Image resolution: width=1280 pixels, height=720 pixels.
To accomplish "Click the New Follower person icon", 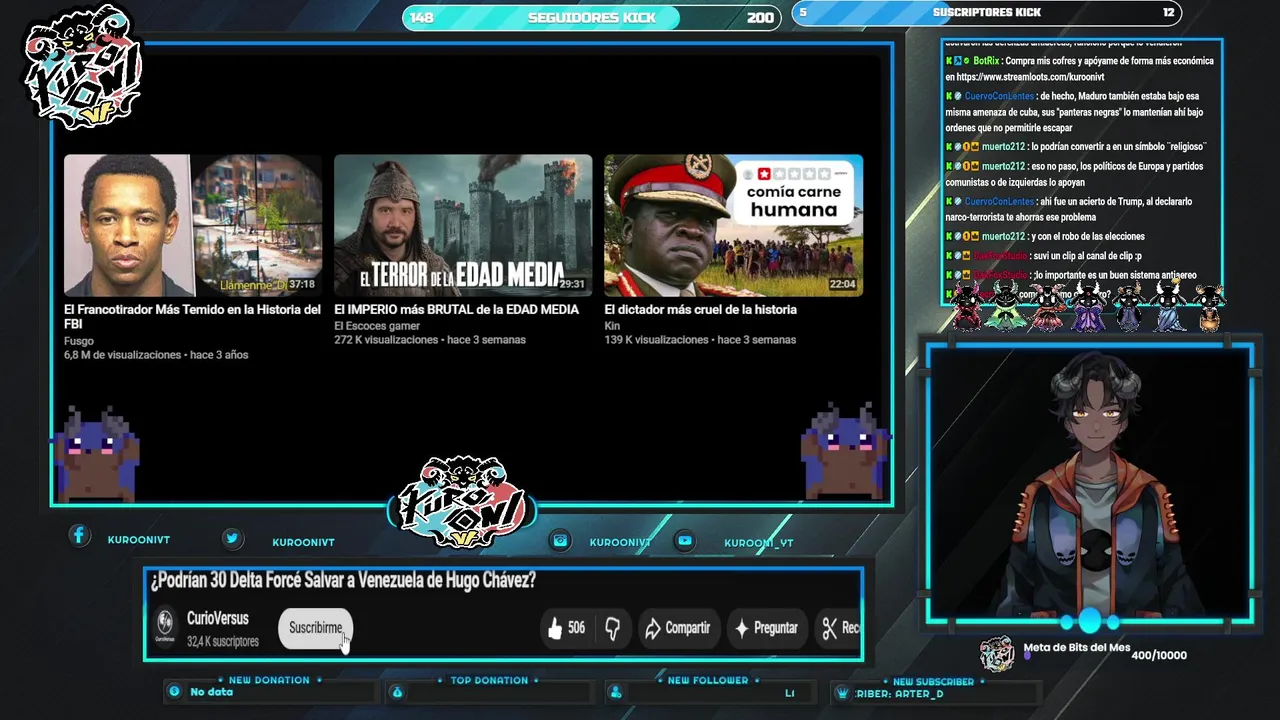I will [615, 692].
